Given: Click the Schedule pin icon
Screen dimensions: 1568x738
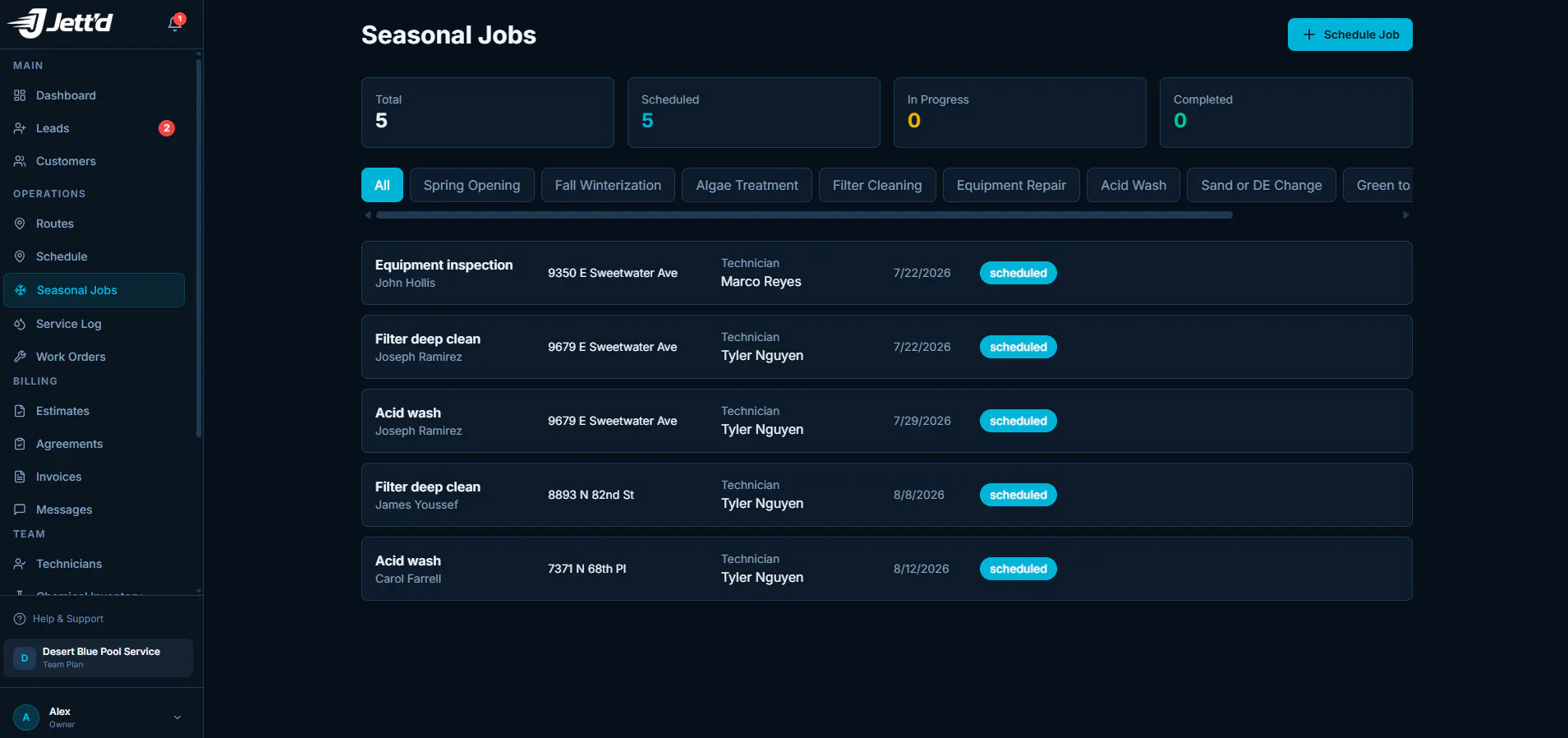Looking at the screenshot, I should click(x=20, y=256).
